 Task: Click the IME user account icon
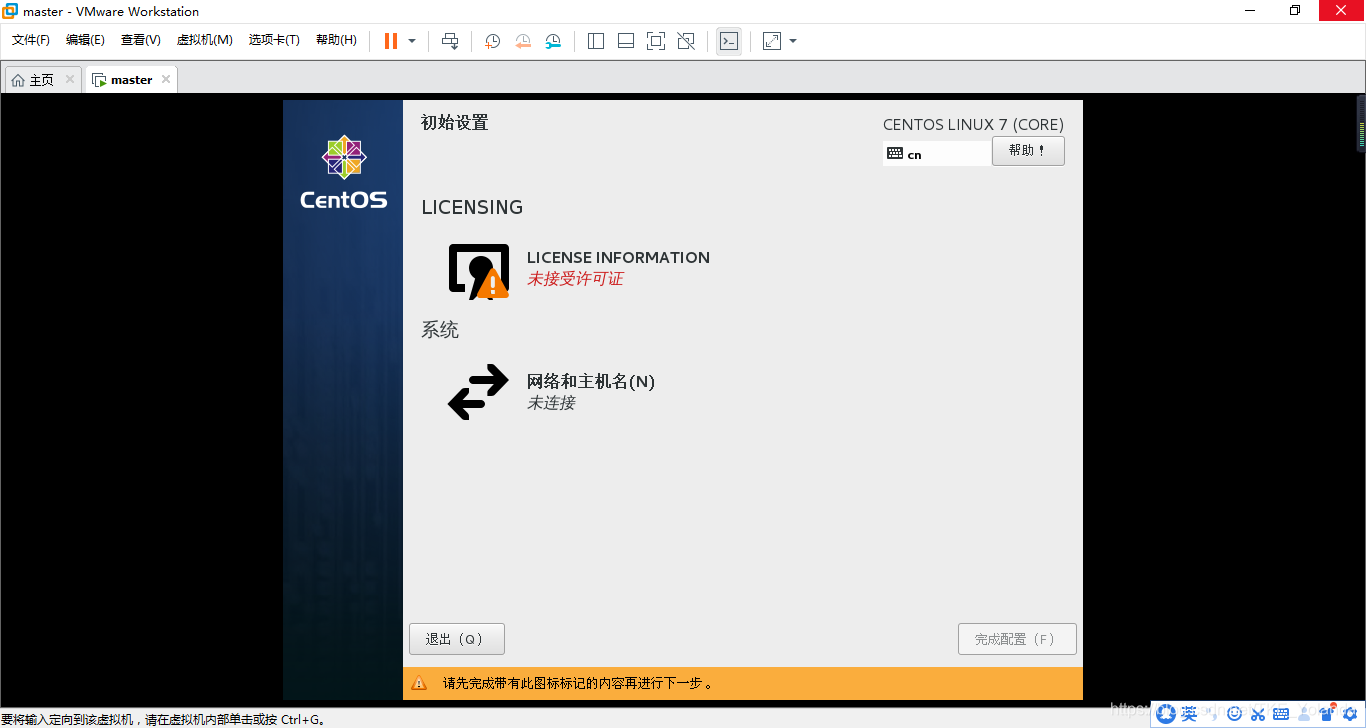point(1304,714)
